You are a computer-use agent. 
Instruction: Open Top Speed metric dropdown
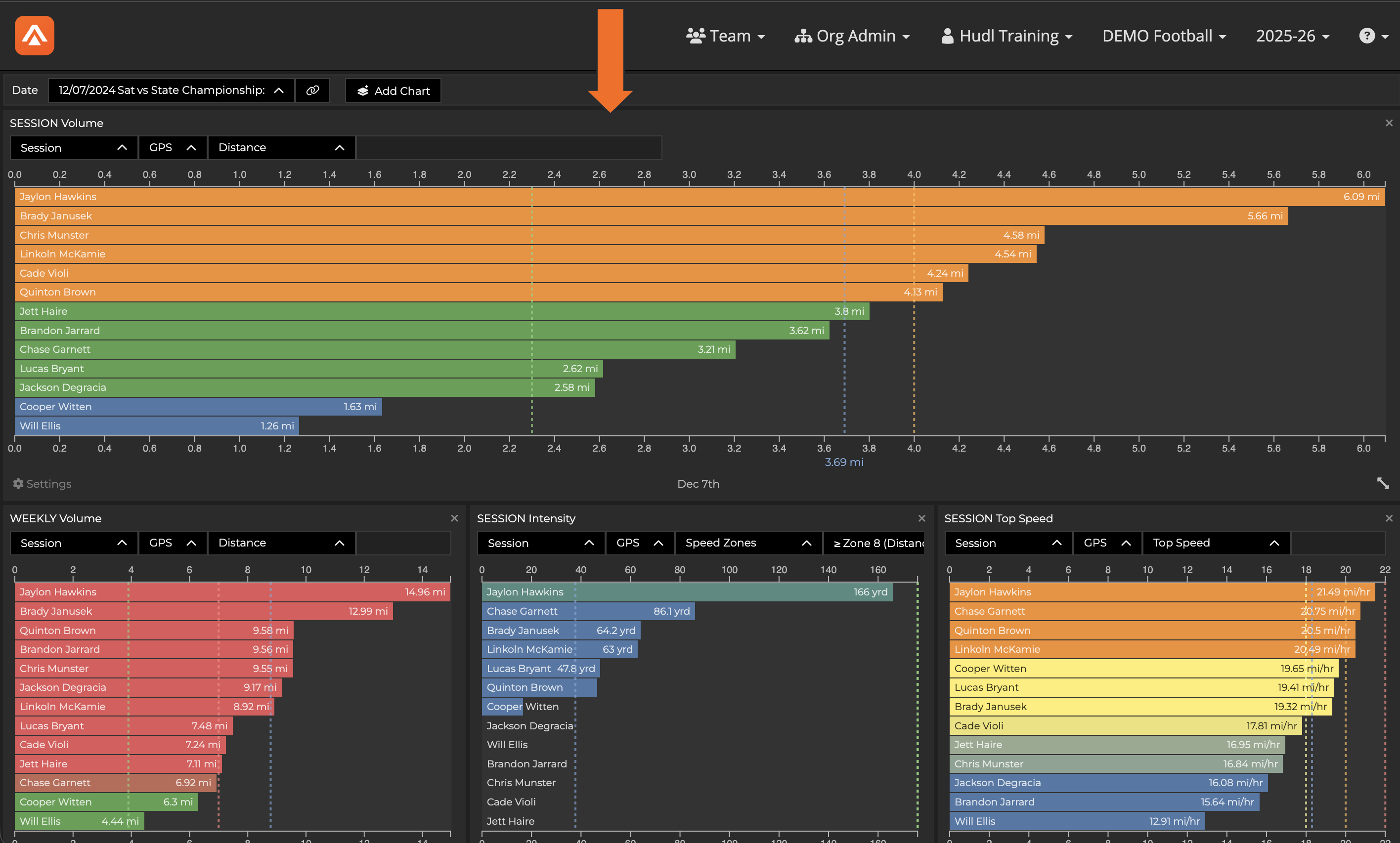(1217, 543)
